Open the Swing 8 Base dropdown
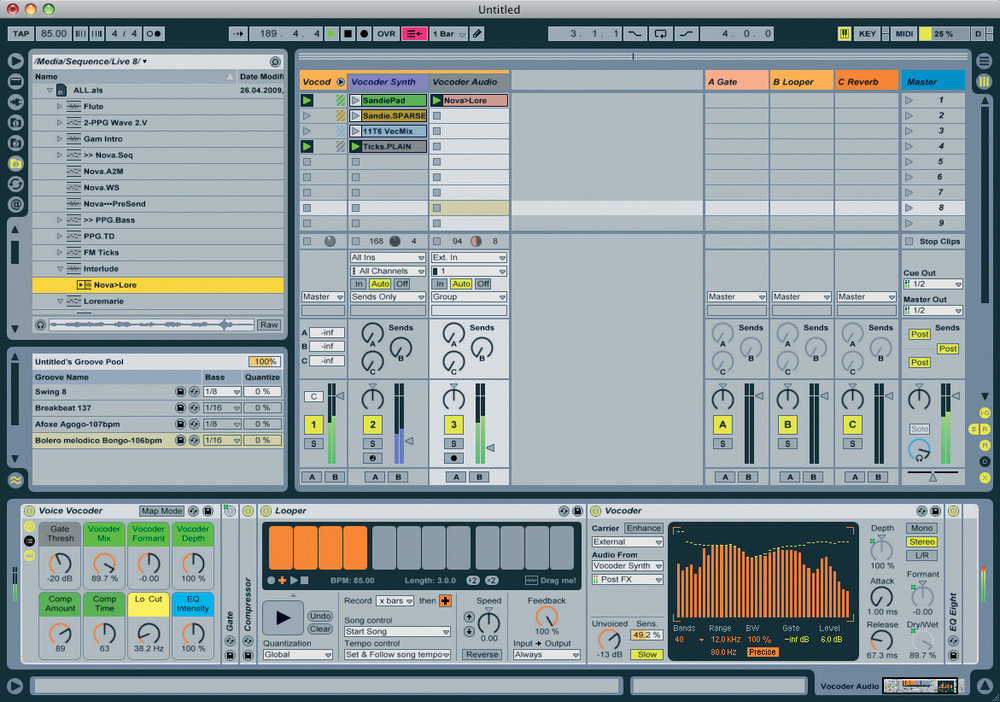Image resolution: width=1000 pixels, height=702 pixels. pyautogui.click(x=221, y=391)
